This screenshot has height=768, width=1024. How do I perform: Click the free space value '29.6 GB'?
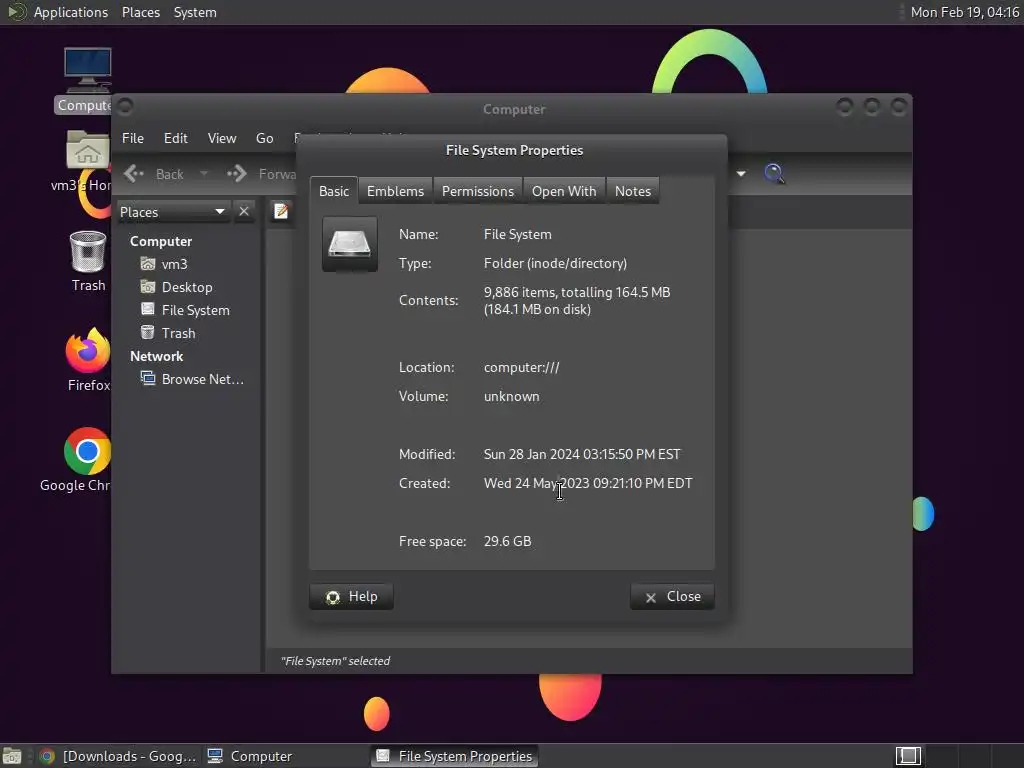click(x=507, y=541)
